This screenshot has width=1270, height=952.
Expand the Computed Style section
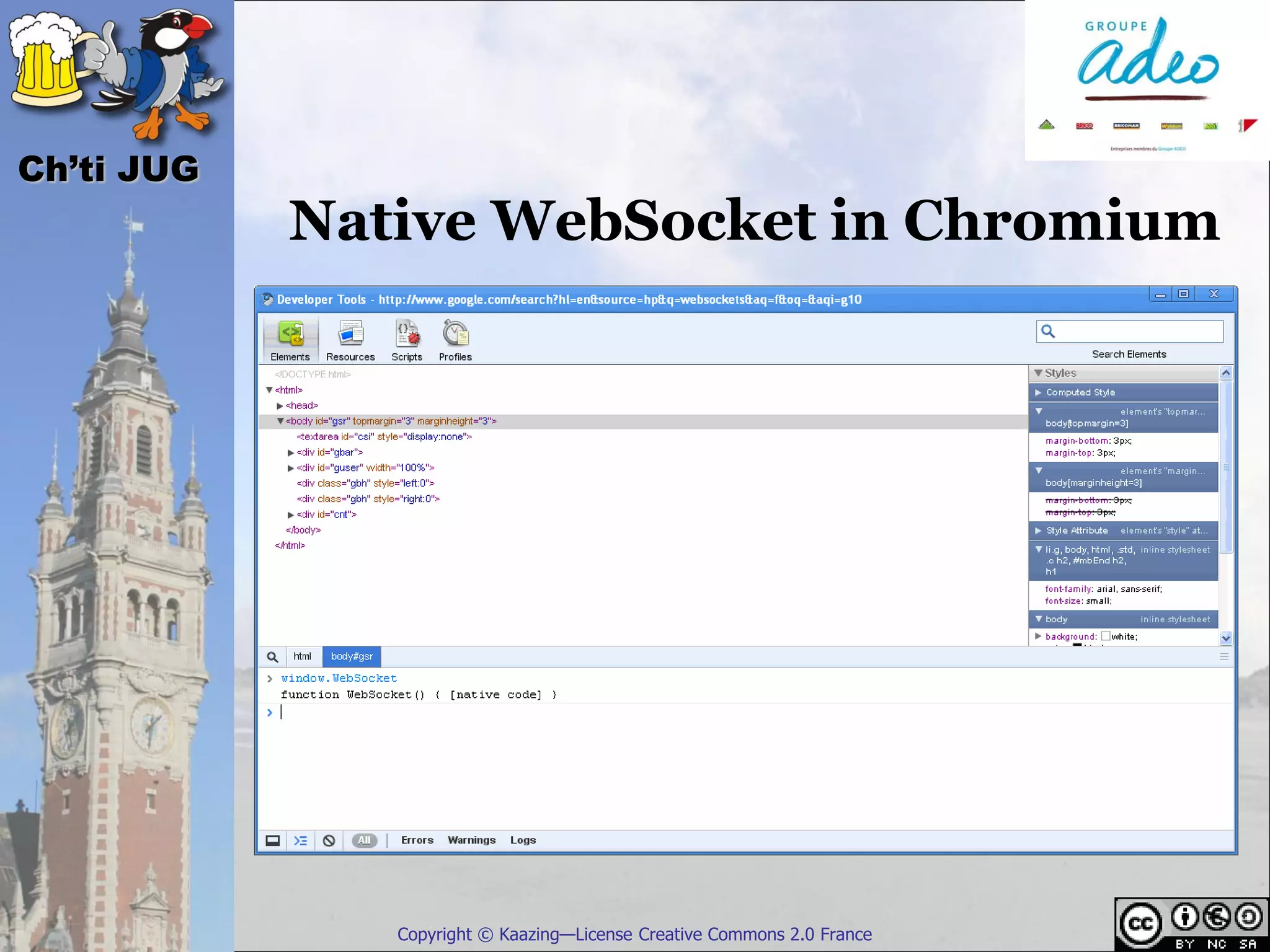point(1038,392)
